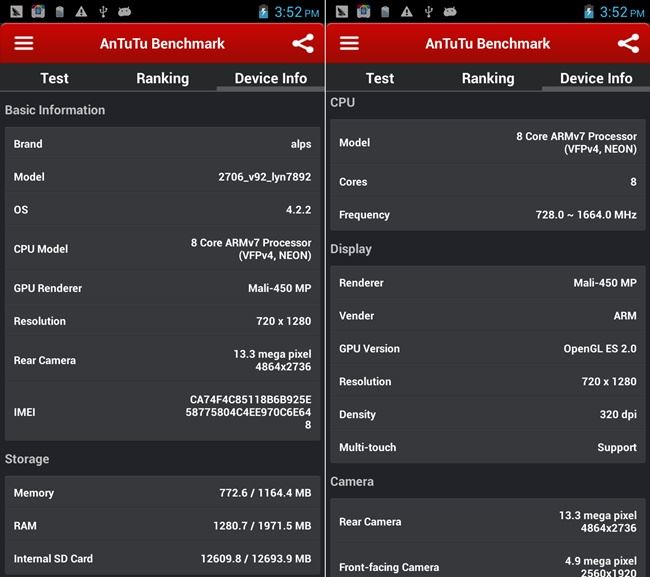
Task: Tap Camera section header
Action: (x=352, y=481)
